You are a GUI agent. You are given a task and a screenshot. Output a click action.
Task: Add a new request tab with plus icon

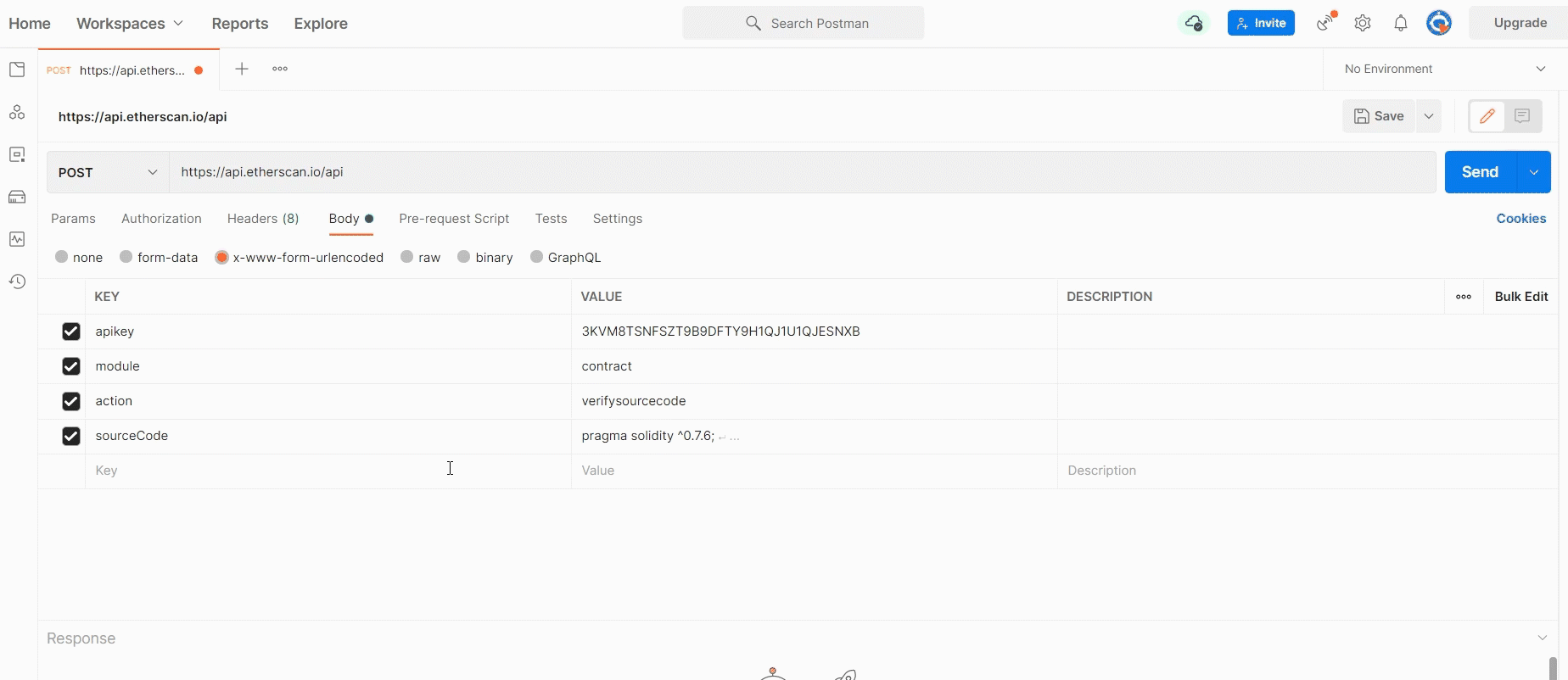(242, 70)
